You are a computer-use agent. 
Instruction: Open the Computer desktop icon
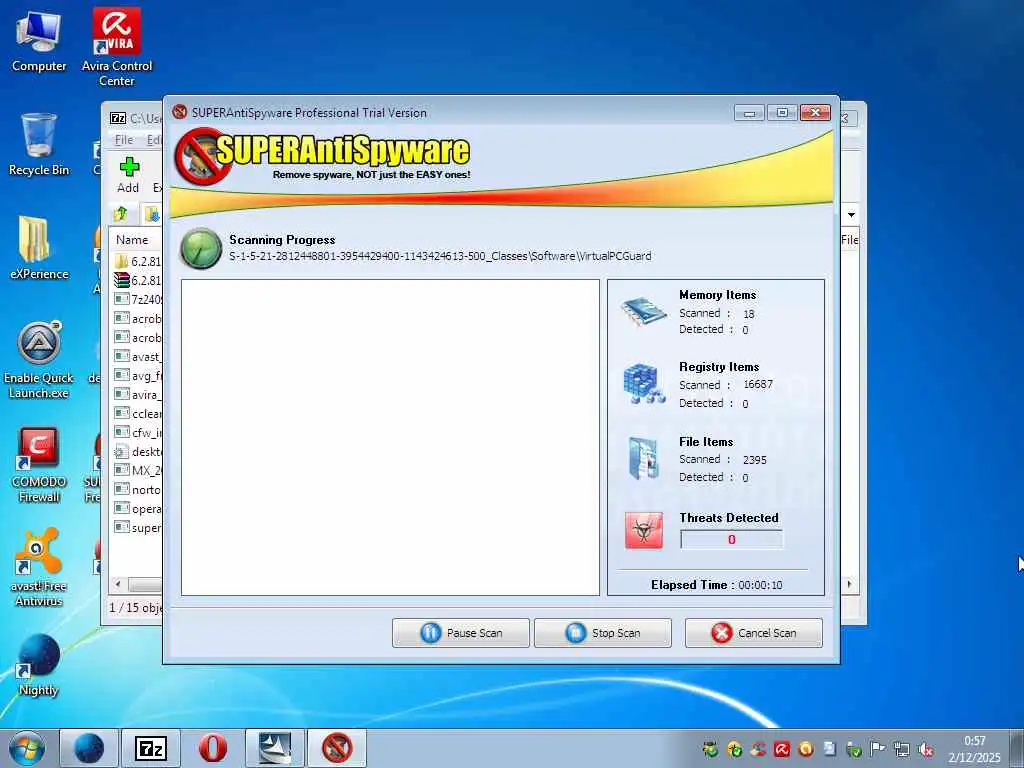39,40
